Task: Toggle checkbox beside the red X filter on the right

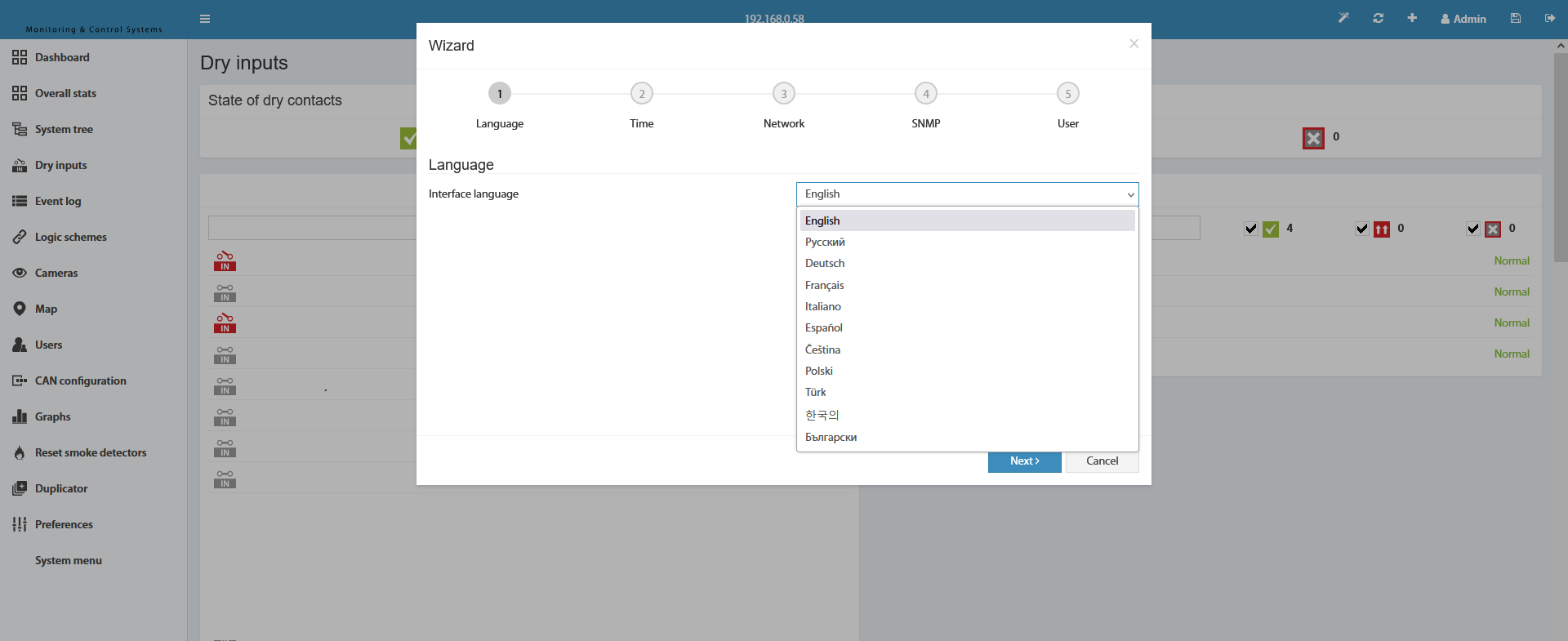Action: (1473, 229)
